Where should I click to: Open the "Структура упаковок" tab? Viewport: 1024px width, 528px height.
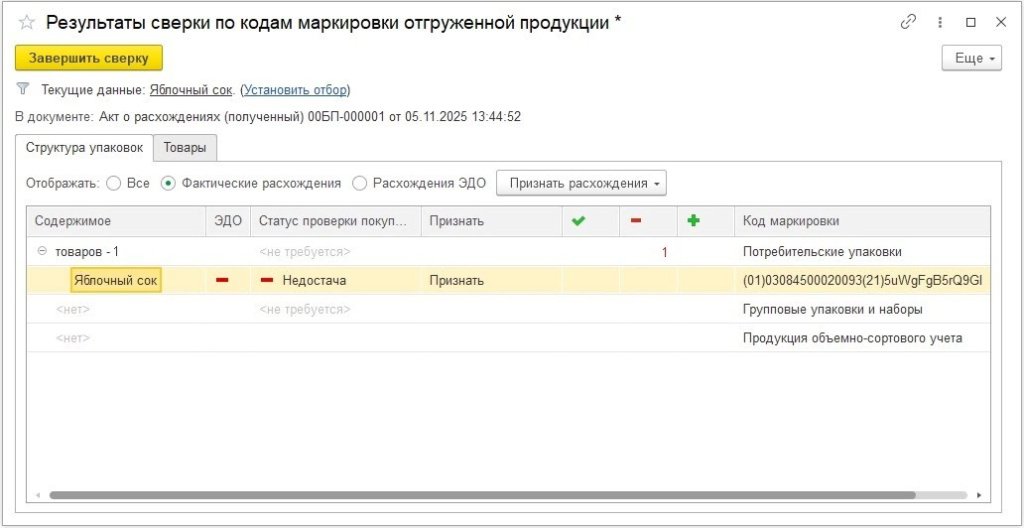[84, 148]
